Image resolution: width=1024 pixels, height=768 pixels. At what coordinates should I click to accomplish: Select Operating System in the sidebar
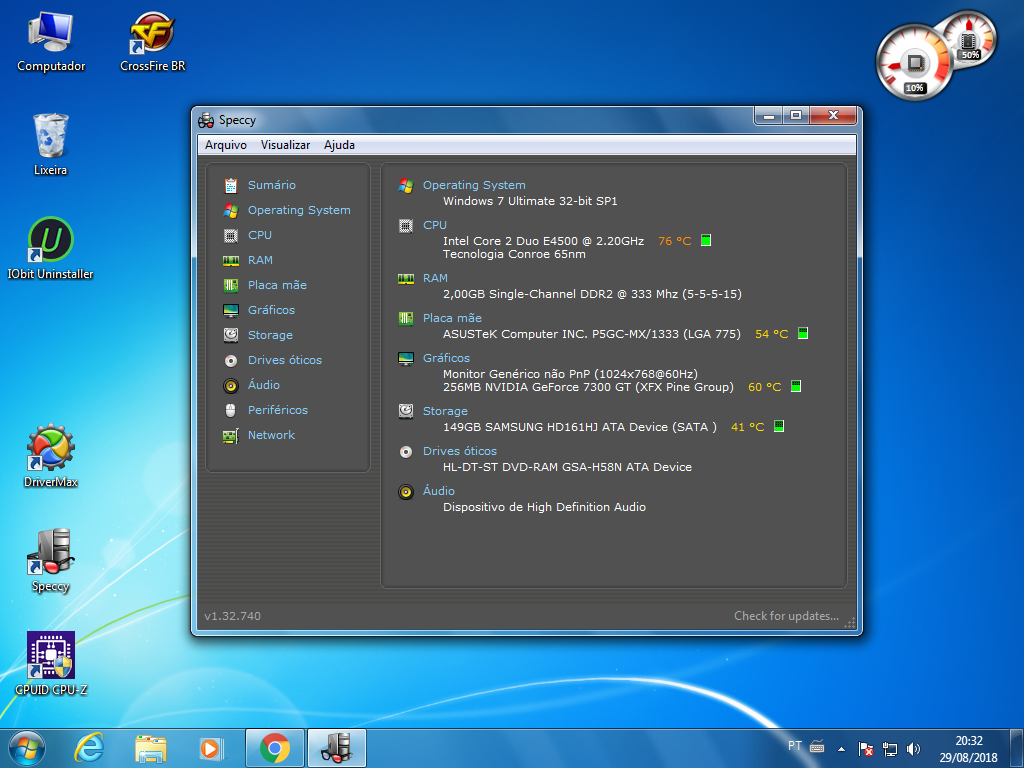[x=299, y=210]
